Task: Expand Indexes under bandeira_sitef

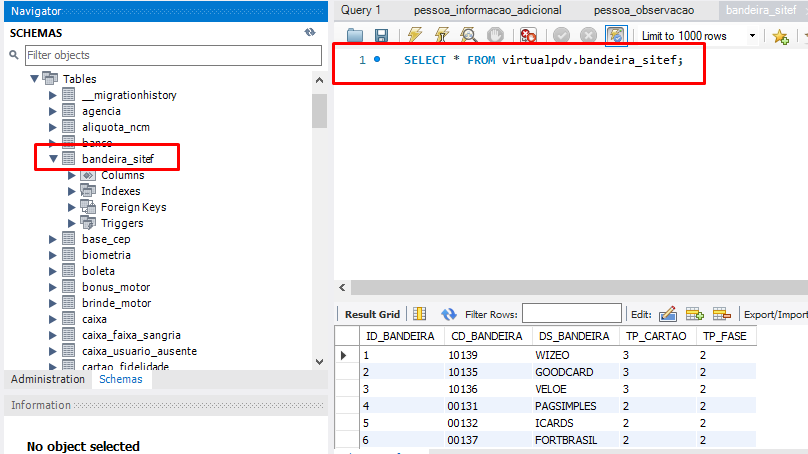Action: coord(72,191)
